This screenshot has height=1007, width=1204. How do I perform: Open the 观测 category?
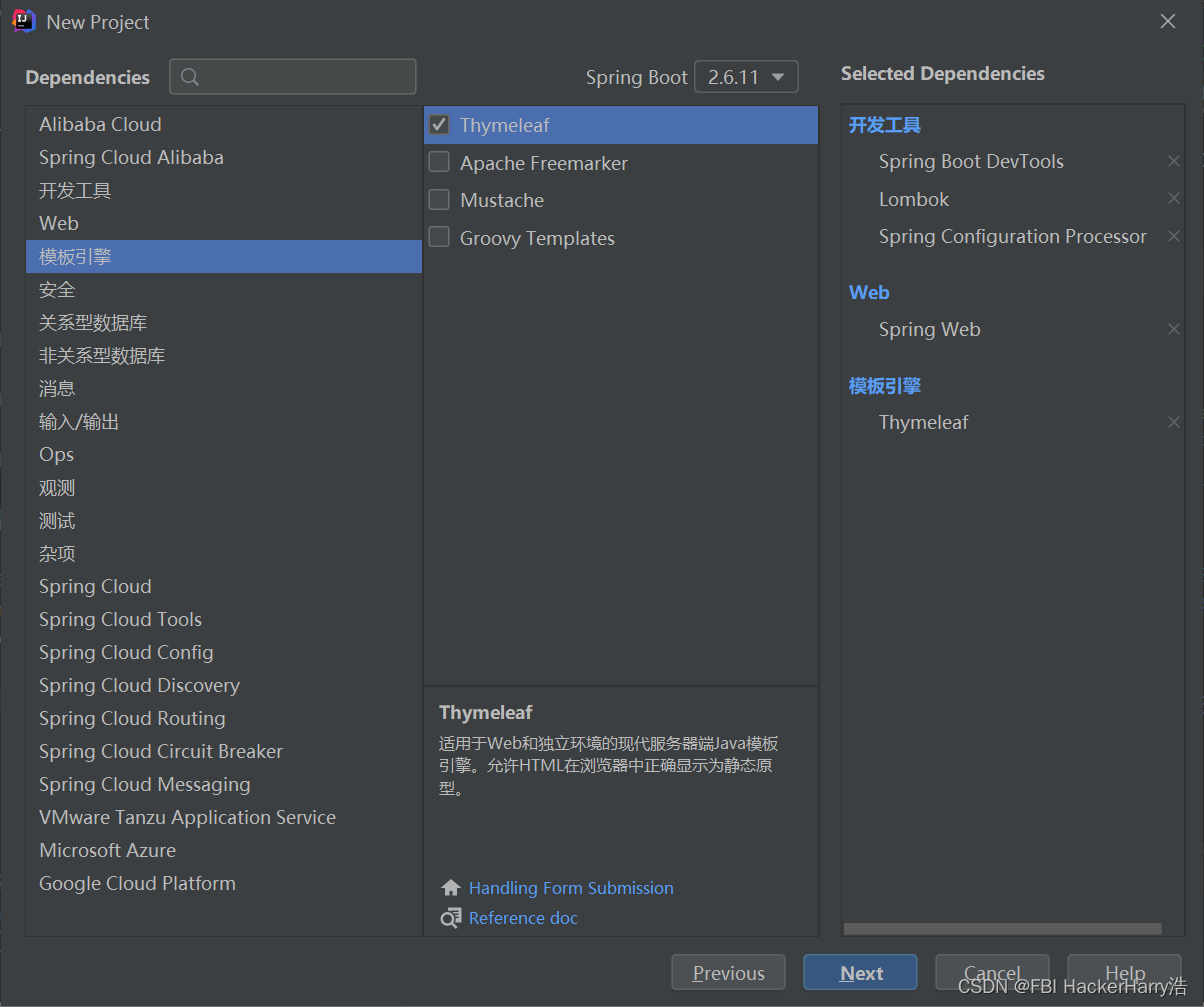[x=224, y=487]
